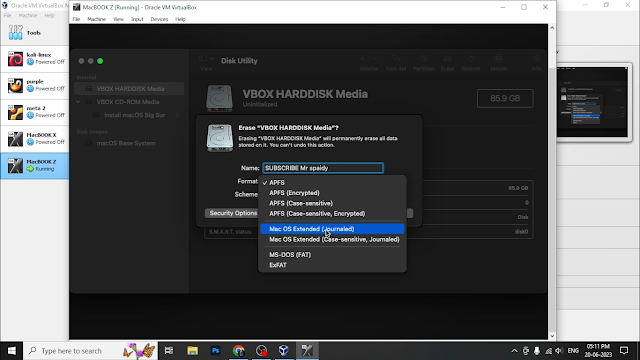Open Chrome from the Windows taskbar
Viewport: 640px width, 360px height.
239,351
